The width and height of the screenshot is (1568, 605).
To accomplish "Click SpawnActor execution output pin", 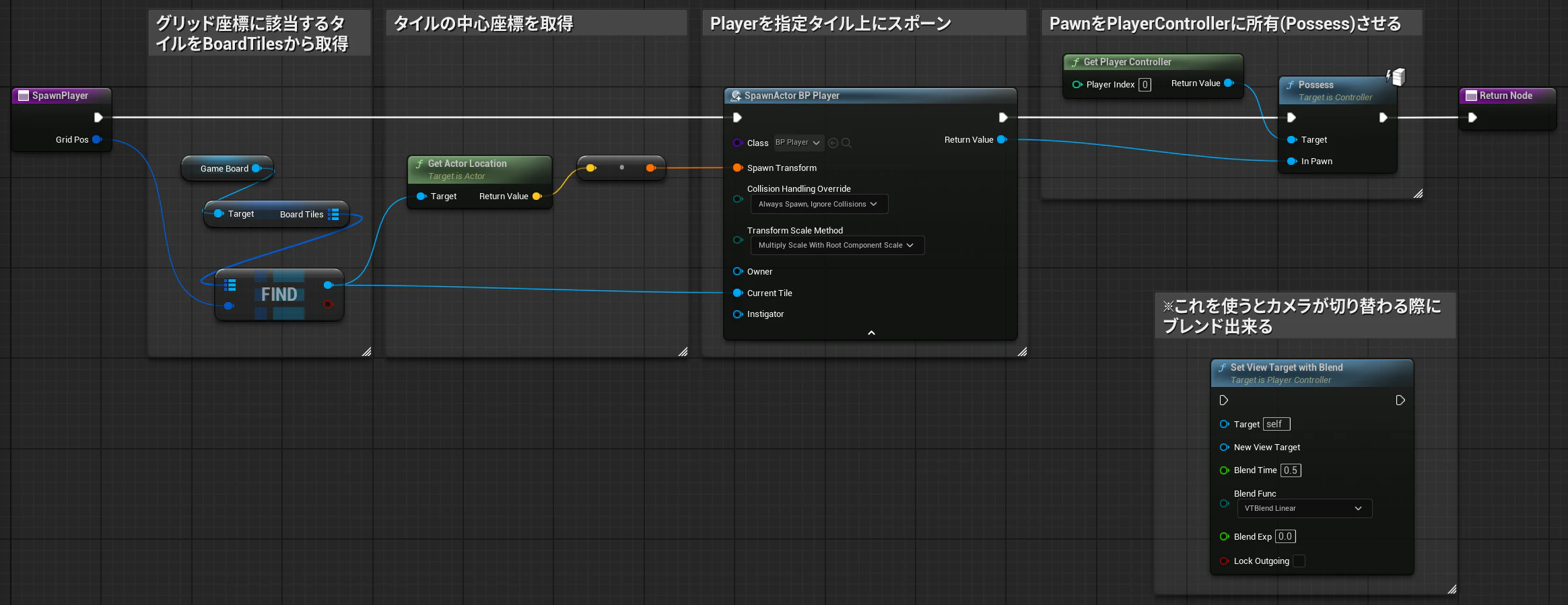I will (x=1003, y=118).
